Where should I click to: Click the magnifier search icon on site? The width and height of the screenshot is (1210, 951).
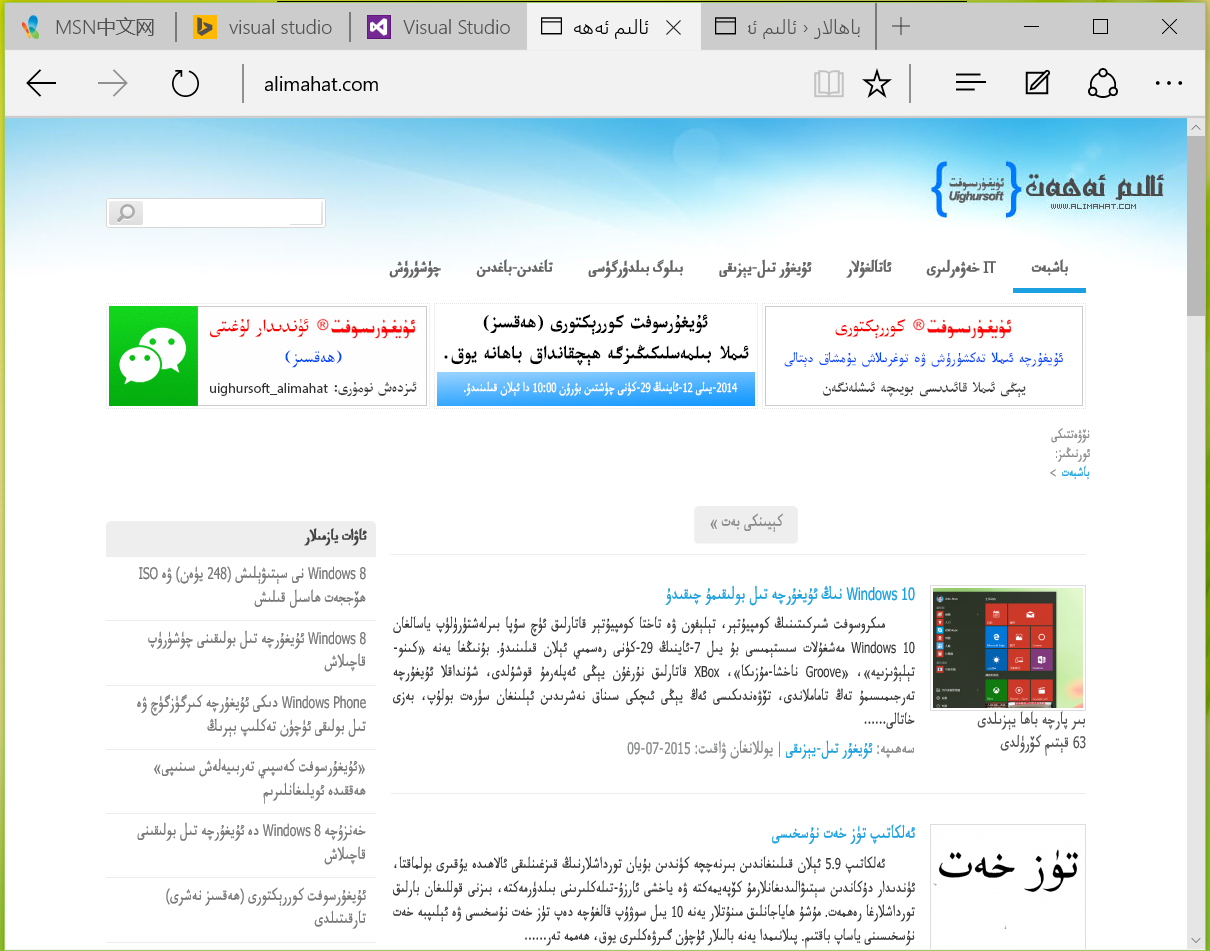point(126,213)
